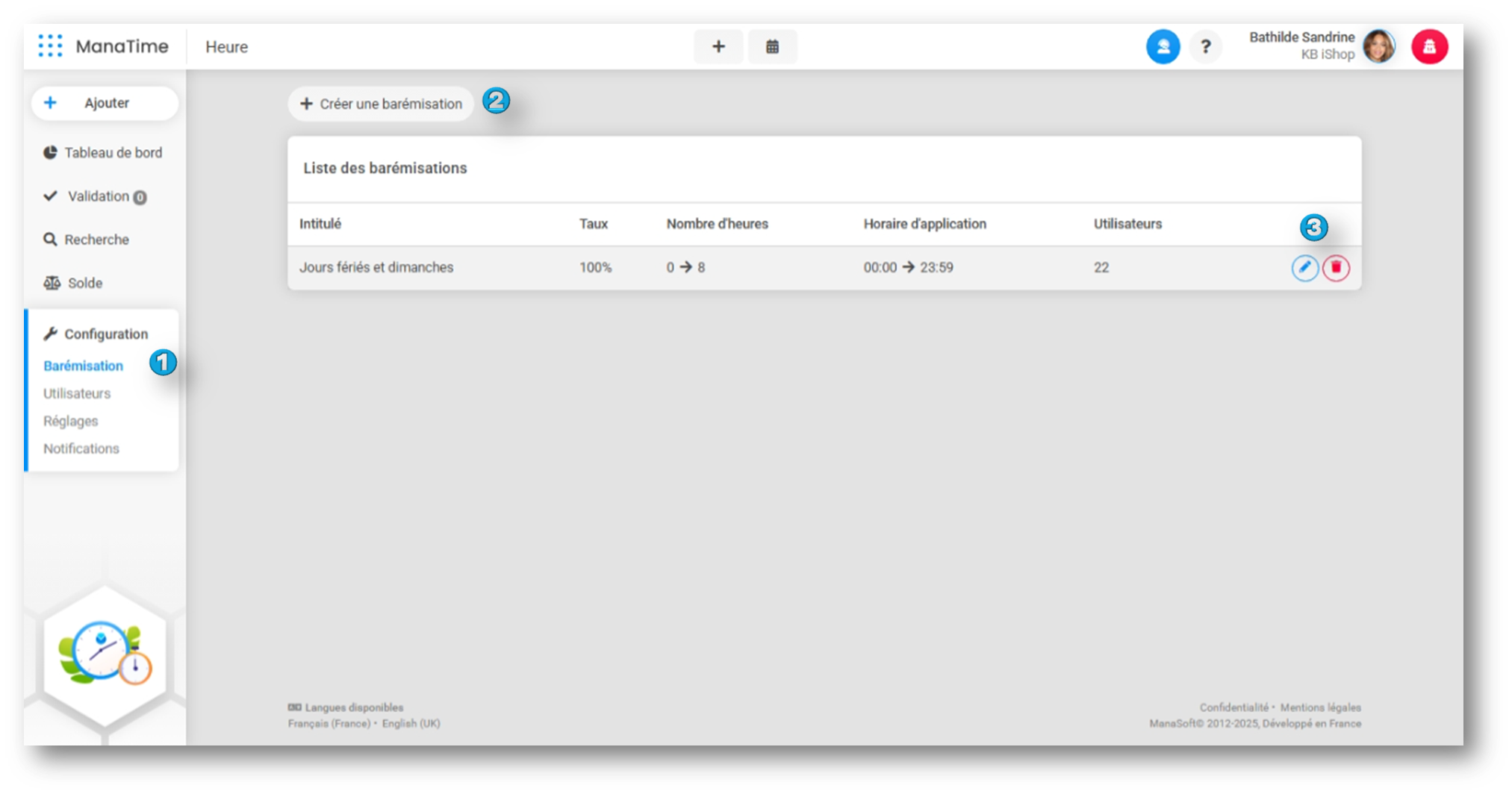
Task: Open the help question mark icon
Action: (1205, 47)
